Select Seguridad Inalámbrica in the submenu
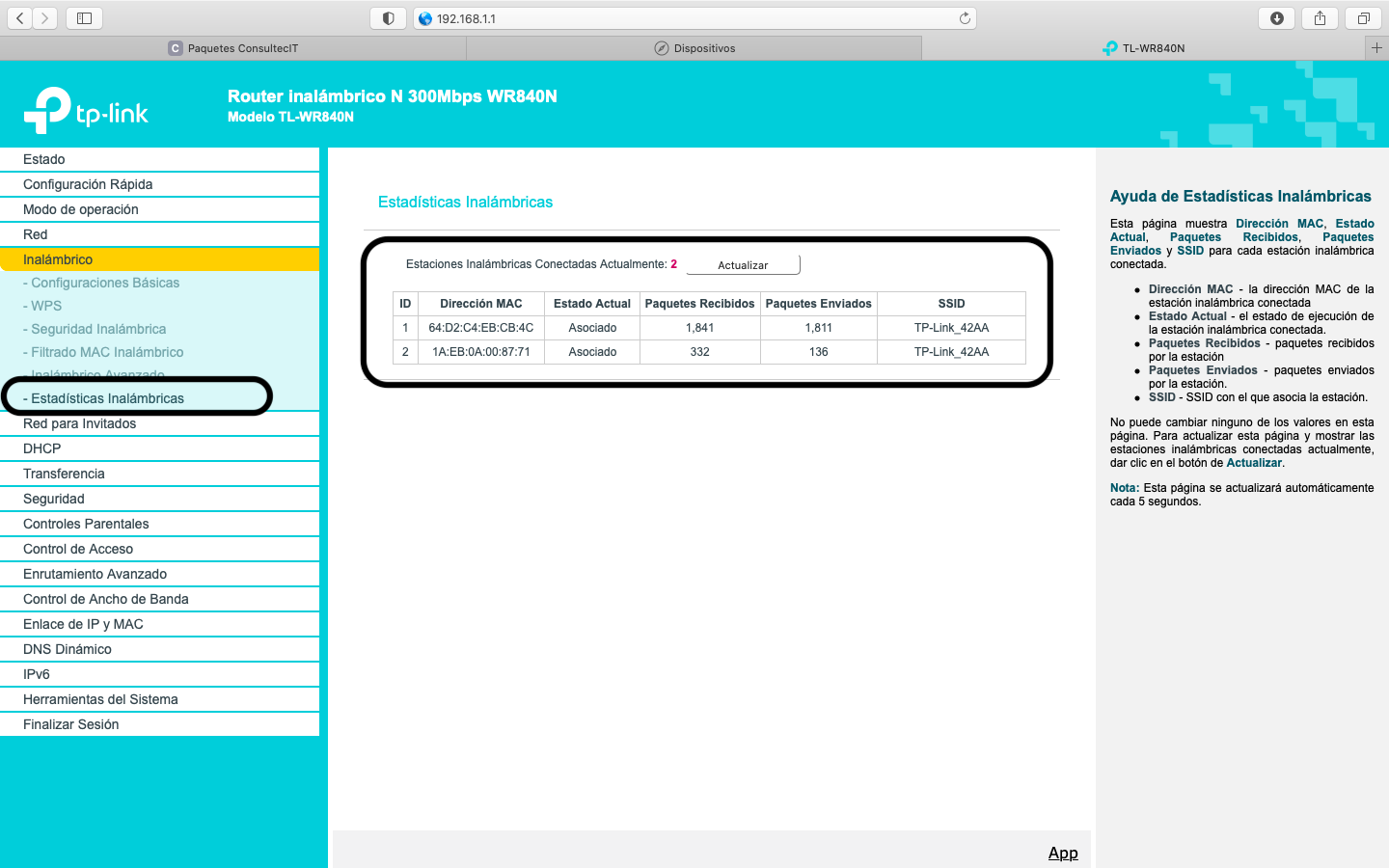 98,329
